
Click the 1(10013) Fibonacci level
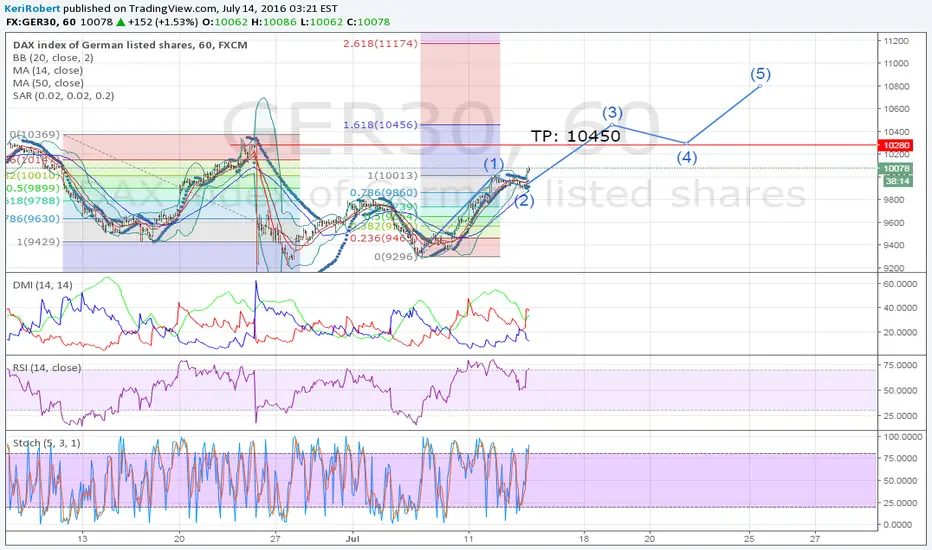pyautogui.click(x=392, y=175)
